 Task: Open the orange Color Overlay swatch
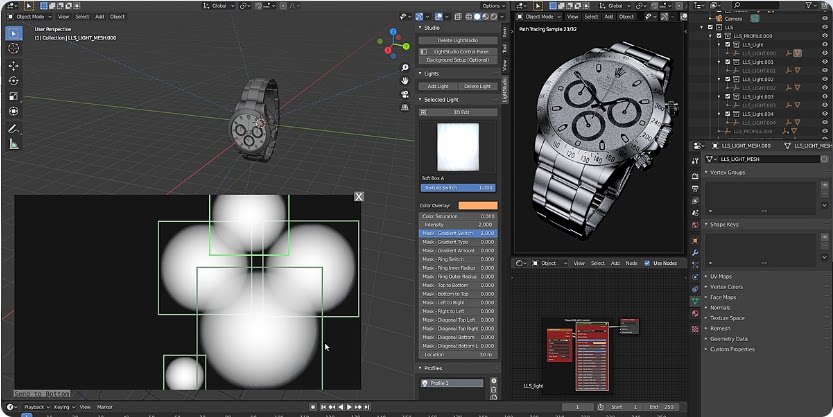click(x=478, y=206)
